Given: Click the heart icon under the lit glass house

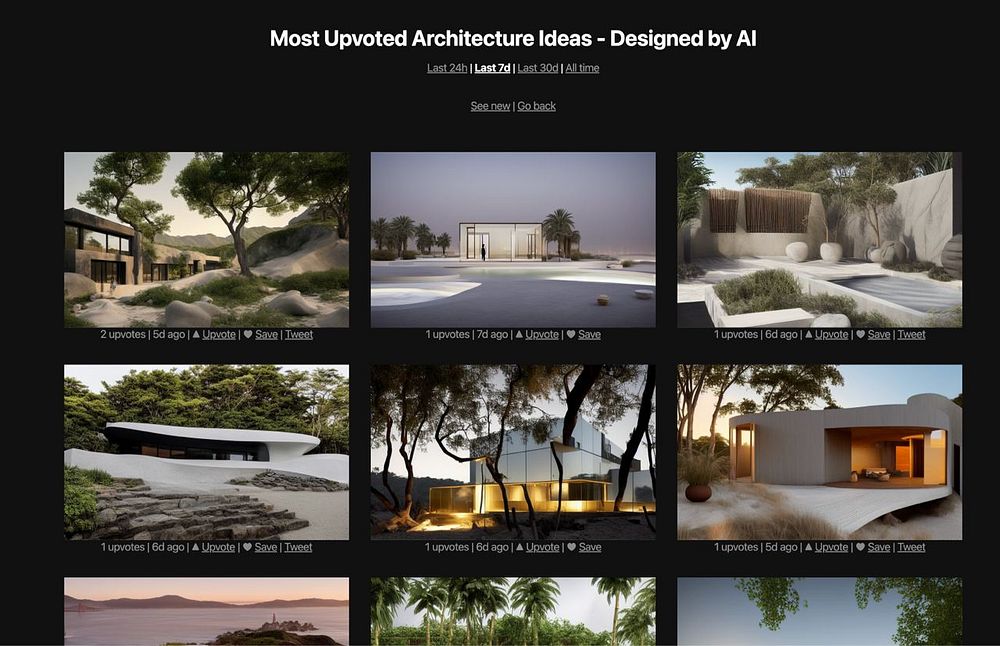Looking at the screenshot, I should (x=571, y=547).
